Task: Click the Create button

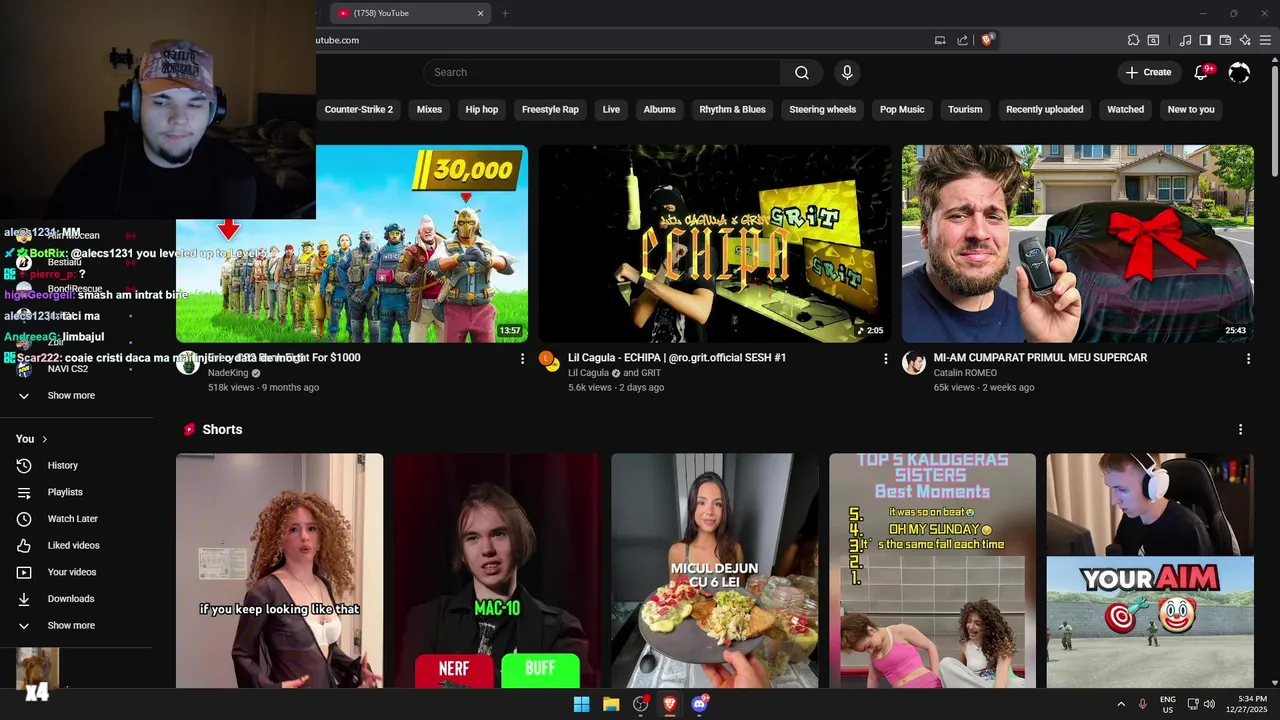Action: coord(1148,72)
